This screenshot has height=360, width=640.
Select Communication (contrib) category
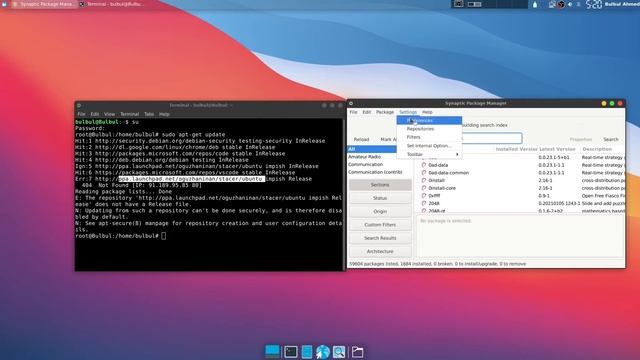point(375,172)
